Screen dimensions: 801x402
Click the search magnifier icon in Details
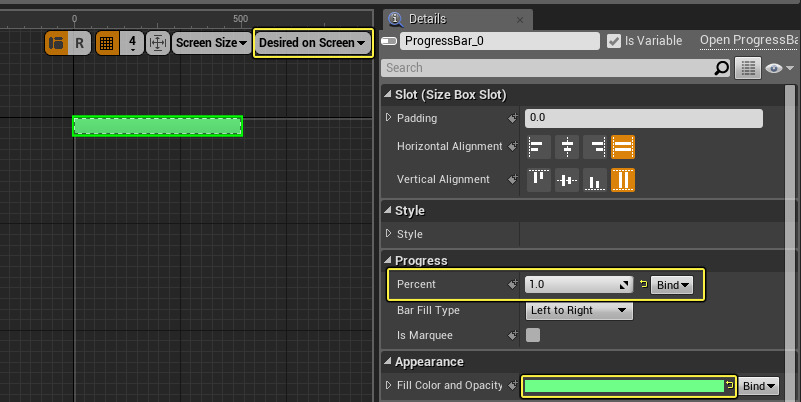[x=722, y=68]
